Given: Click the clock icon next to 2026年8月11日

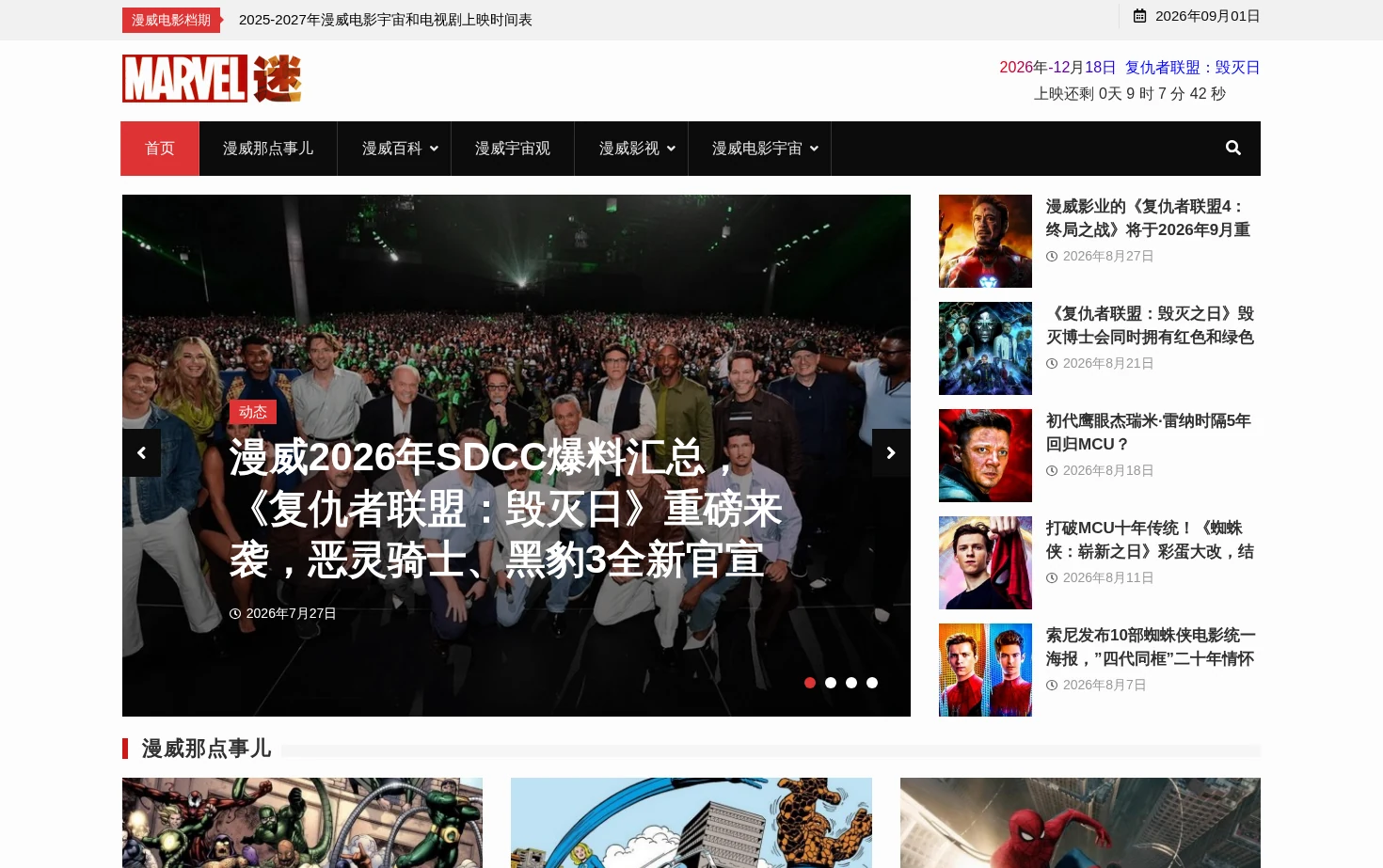Looking at the screenshot, I should (x=1052, y=577).
